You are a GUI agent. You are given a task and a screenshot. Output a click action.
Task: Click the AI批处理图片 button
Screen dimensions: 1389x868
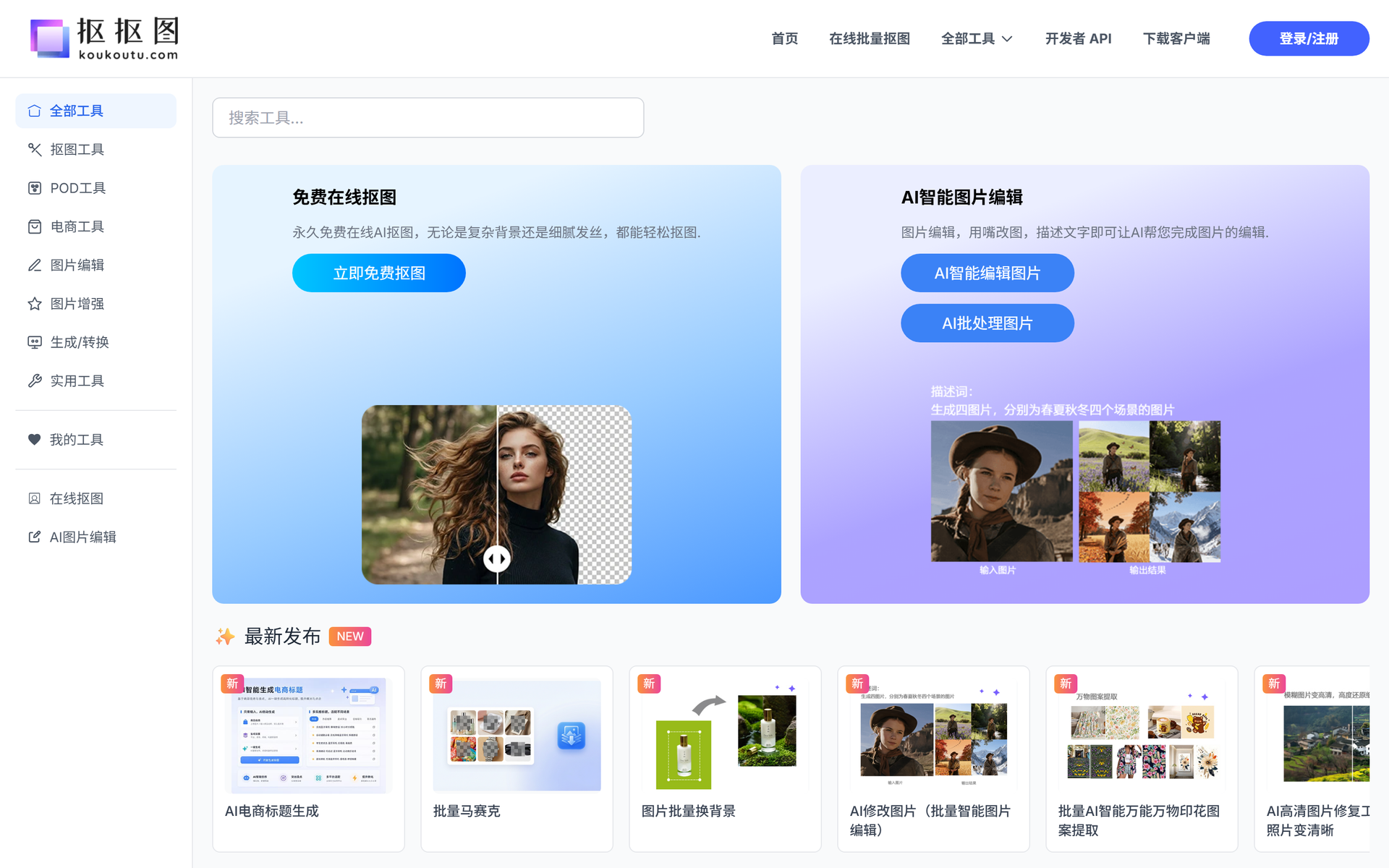(987, 323)
